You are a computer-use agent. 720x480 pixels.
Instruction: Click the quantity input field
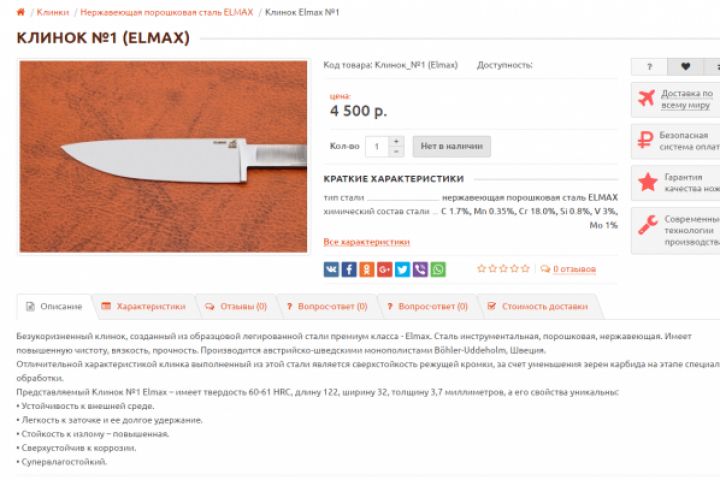[x=377, y=147]
